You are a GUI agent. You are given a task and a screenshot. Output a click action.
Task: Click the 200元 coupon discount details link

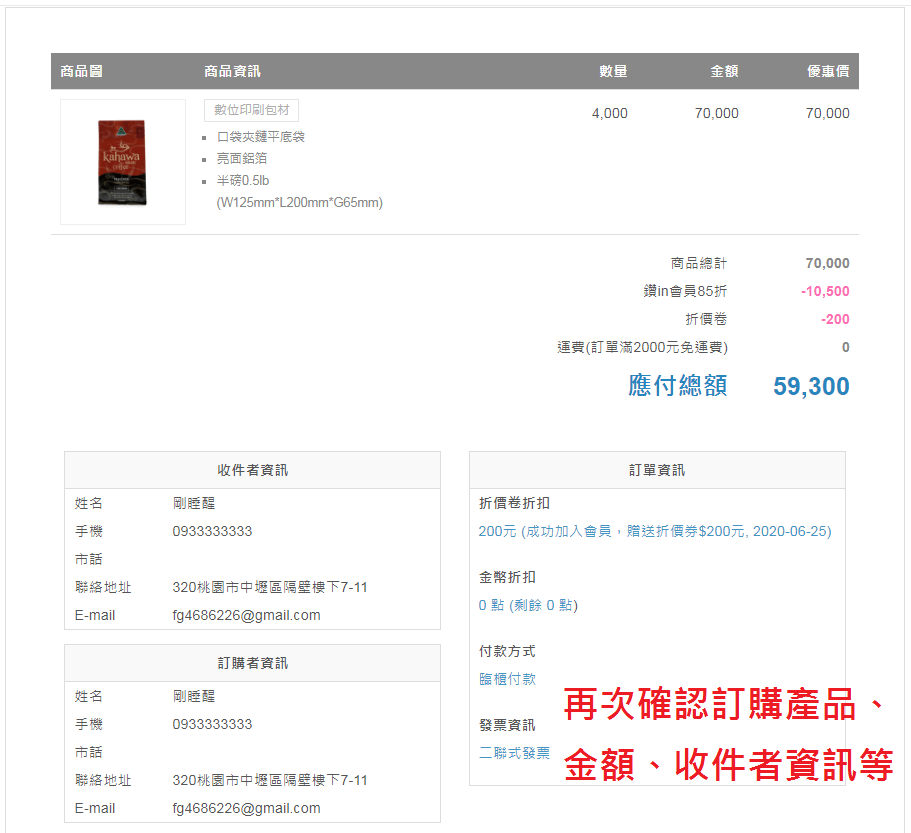[x=654, y=531]
